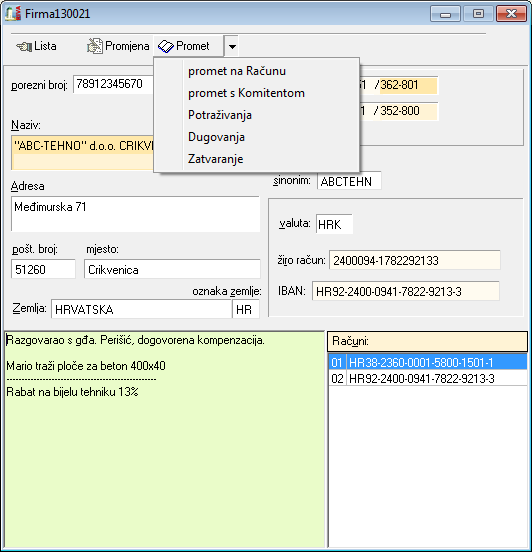Collapse the Promet dropdown arrow

point(232,46)
